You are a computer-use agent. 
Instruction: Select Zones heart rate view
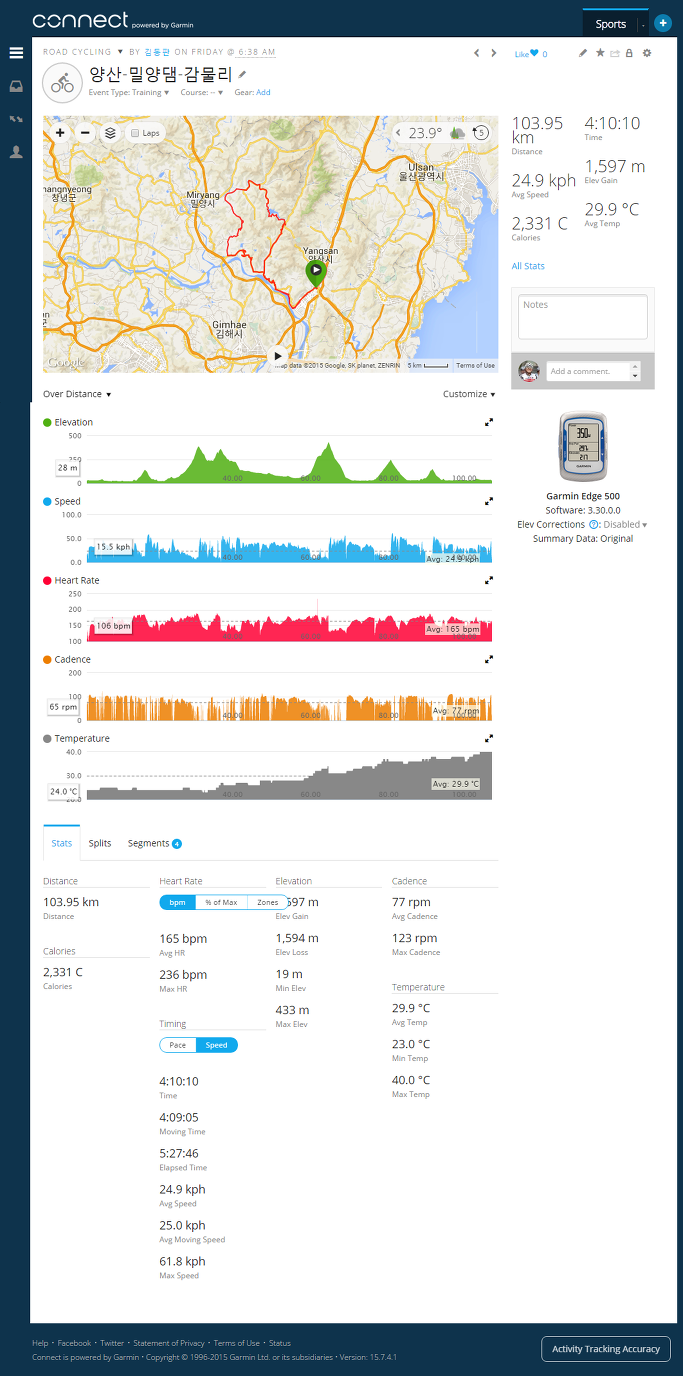[267, 902]
